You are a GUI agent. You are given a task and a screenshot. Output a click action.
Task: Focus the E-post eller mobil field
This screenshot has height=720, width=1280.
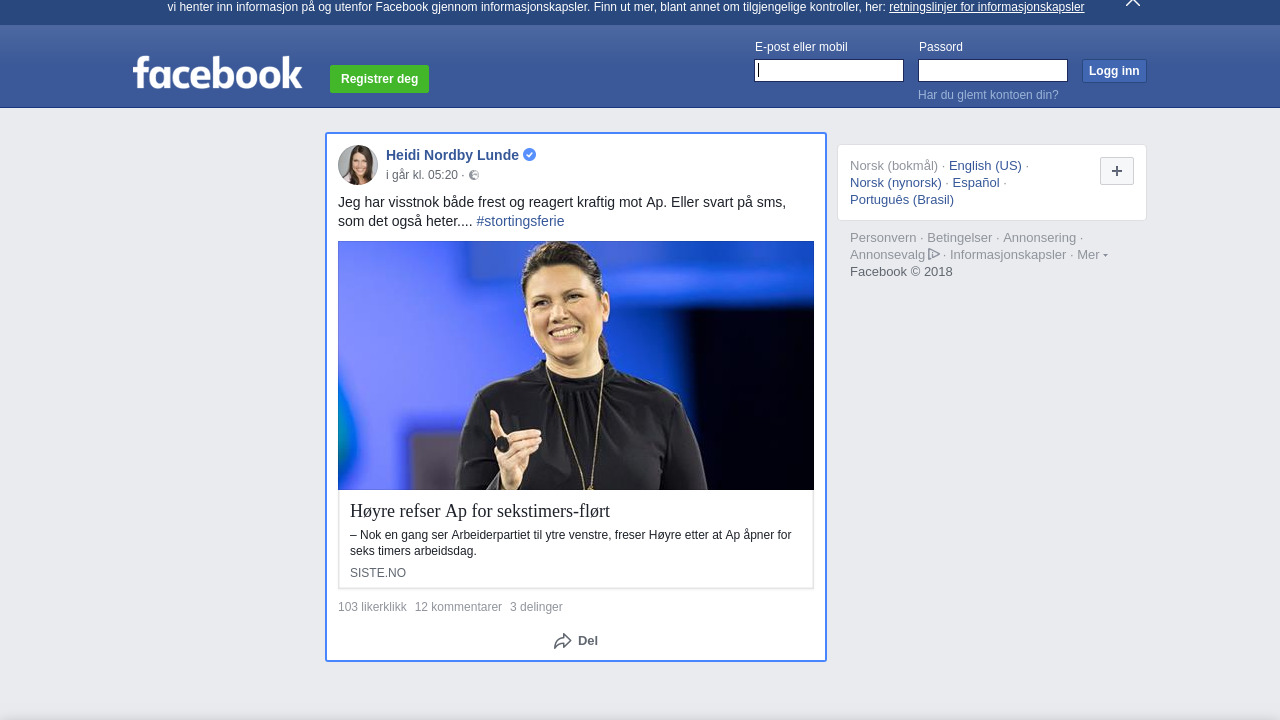(x=829, y=70)
